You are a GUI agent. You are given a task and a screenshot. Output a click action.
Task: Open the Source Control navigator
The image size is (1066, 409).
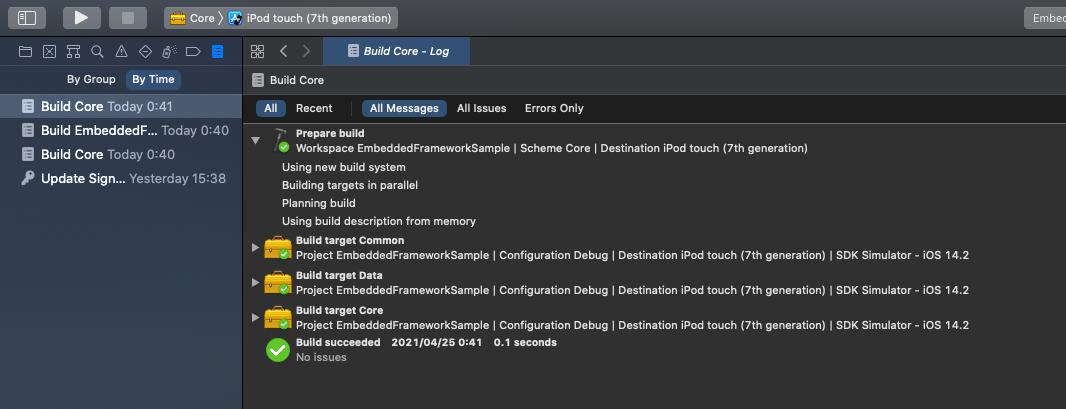click(49, 51)
